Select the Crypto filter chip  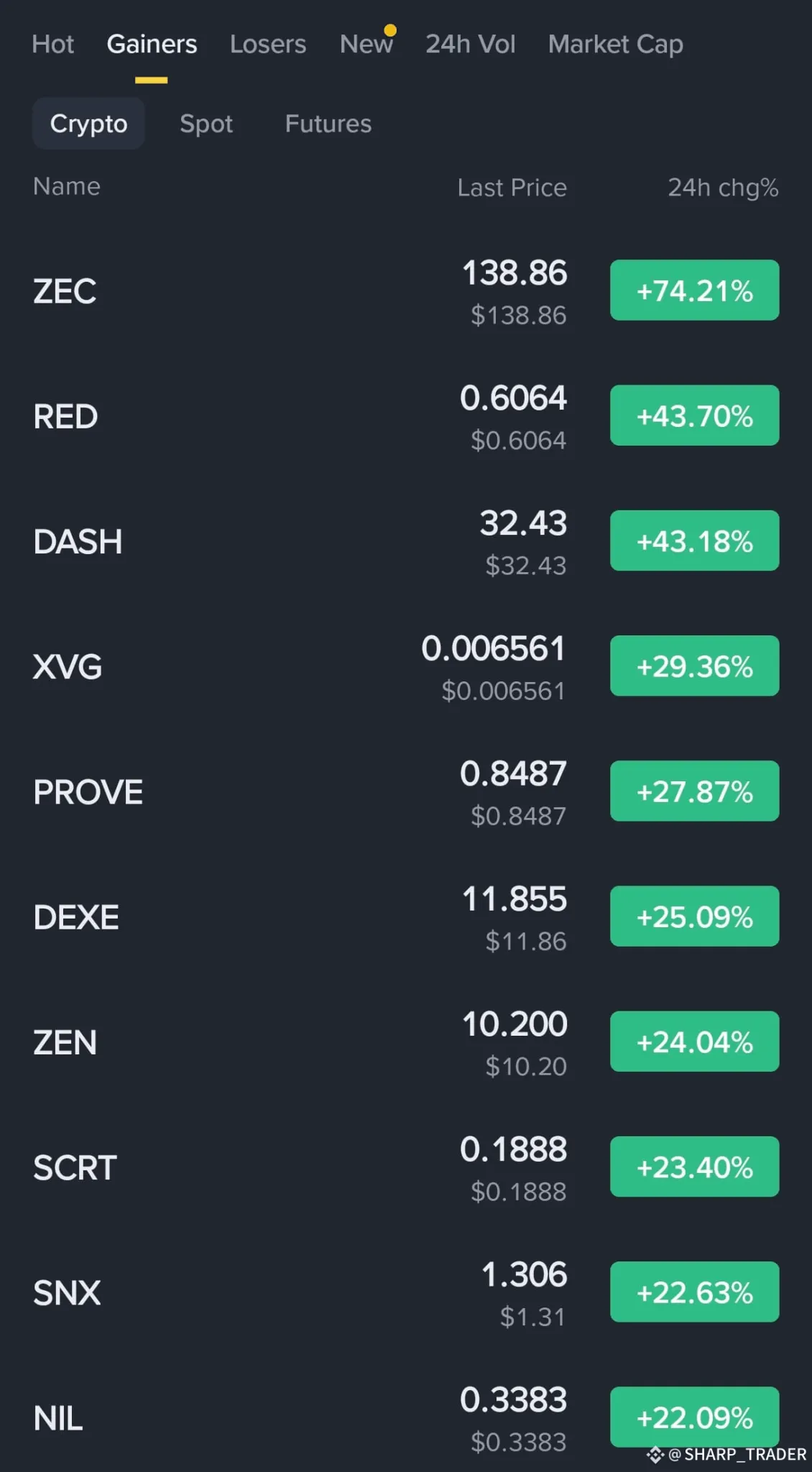coord(88,124)
